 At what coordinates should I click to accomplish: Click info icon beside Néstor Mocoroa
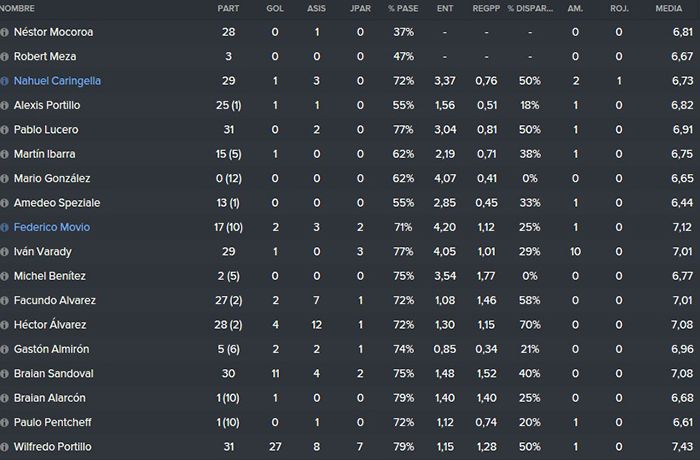4,32
